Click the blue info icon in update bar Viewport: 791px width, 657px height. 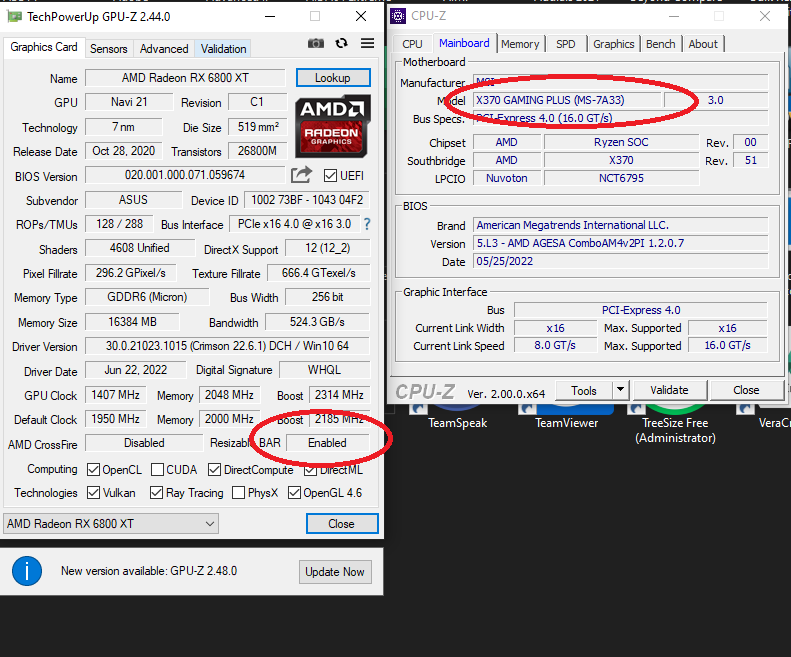[x=27, y=571]
